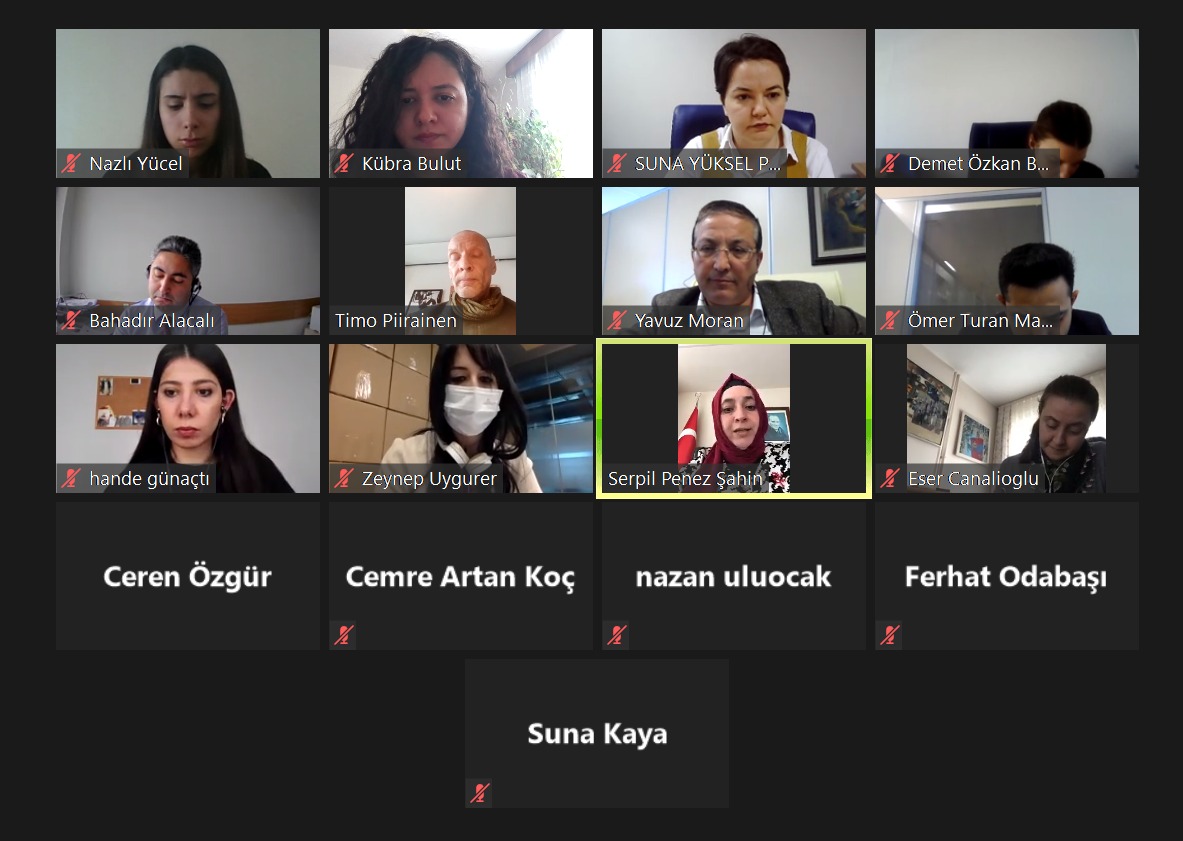Click the Ceren Özgür participant tile
Screen dimensions: 1183x841
click(188, 576)
